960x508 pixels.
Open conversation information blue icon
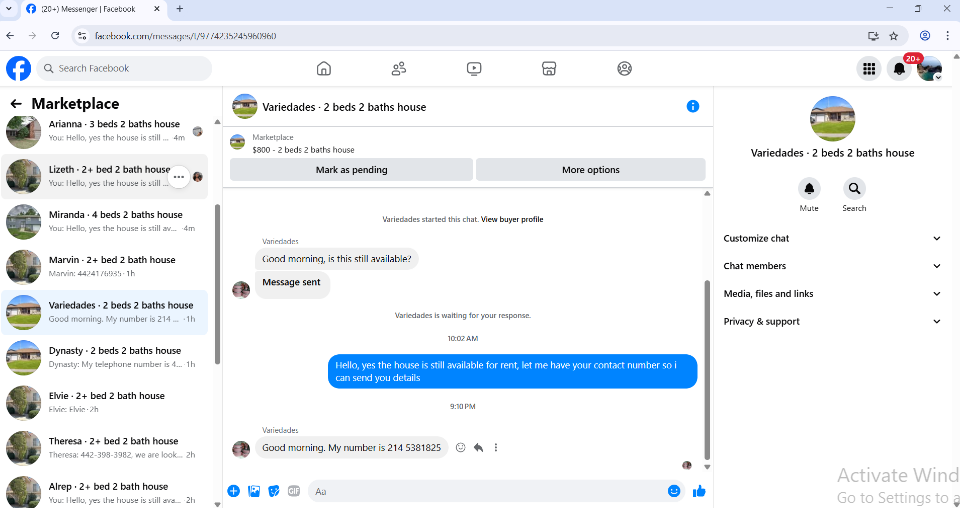(x=692, y=106)
